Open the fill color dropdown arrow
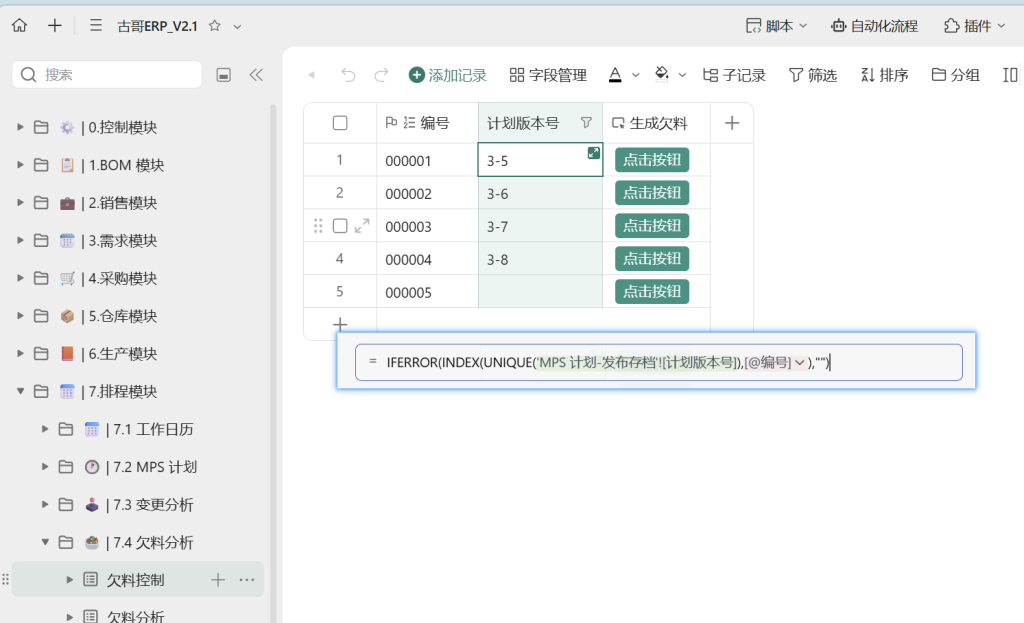 coord(682,75)
